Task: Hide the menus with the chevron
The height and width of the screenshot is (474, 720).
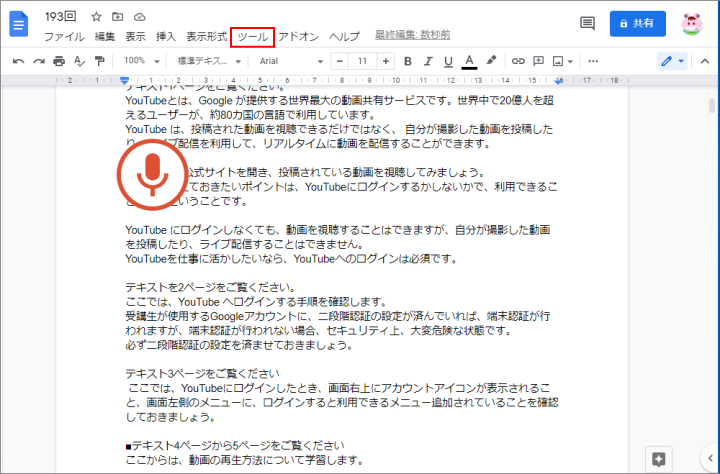Action: click(x=705, y=61)
